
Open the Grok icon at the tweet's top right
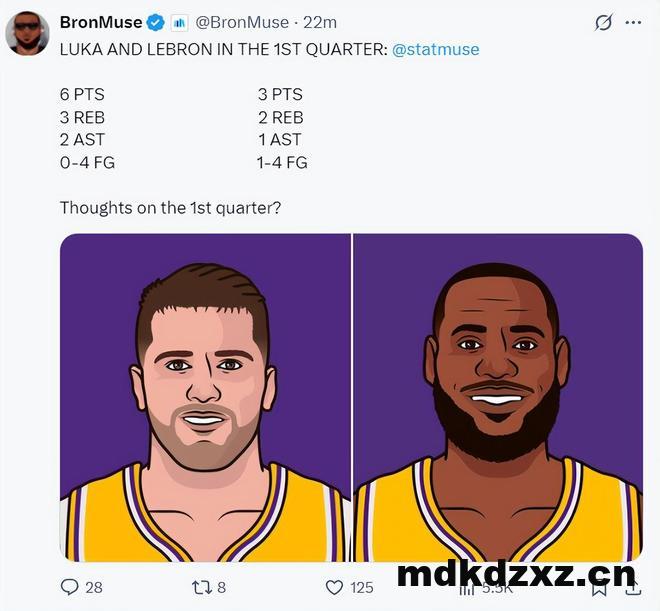click(x=603, y=22)
